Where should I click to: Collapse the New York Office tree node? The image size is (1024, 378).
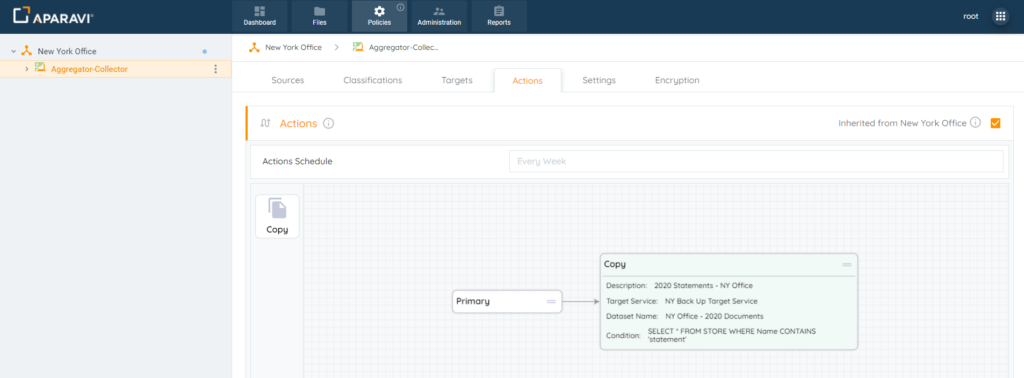[13, 51]
